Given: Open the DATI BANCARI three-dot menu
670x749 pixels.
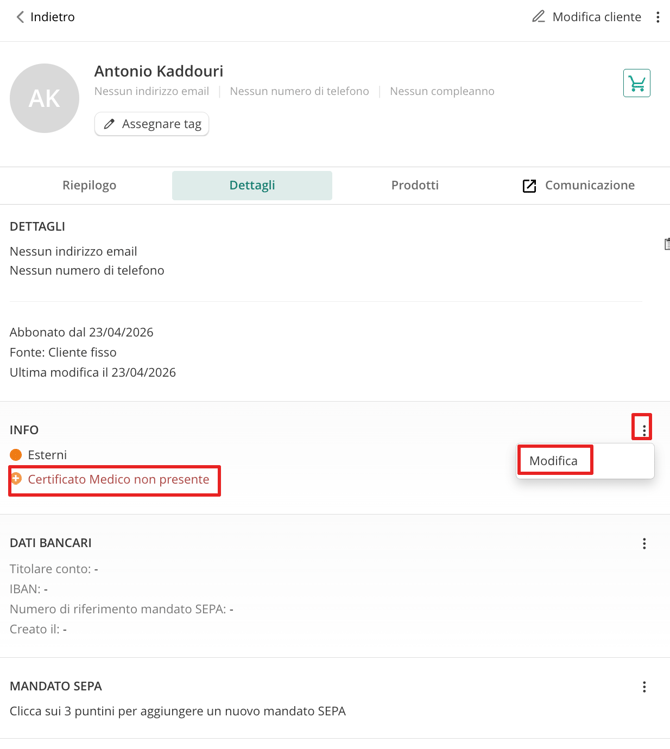Looking at the screenshot, I should coord(643,543).
